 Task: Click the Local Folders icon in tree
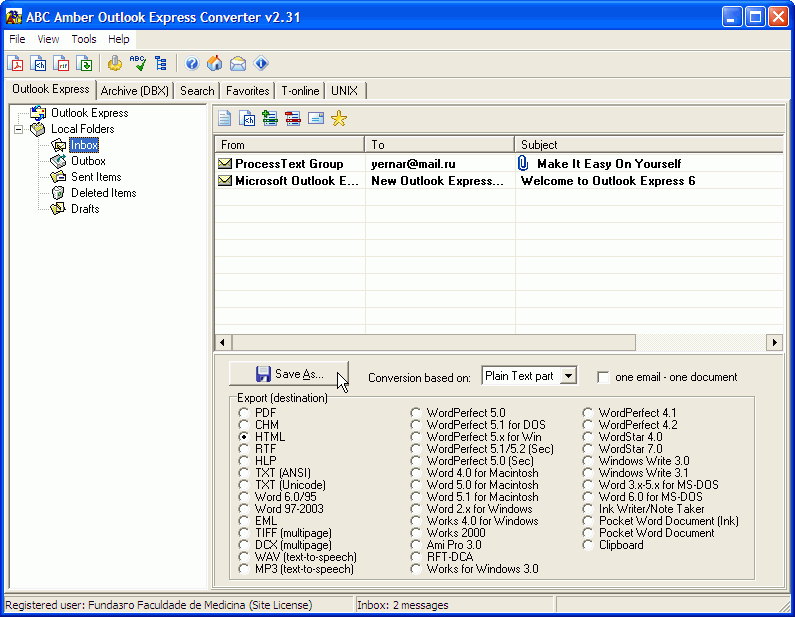coord(38,129)
